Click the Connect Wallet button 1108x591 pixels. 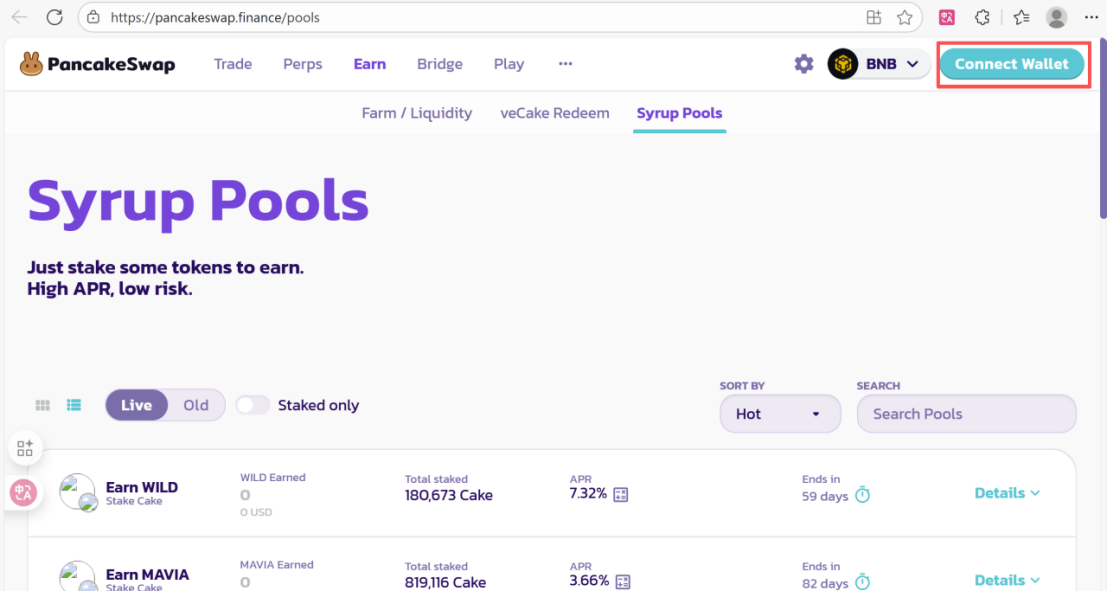pyautogui.click(x=1012, y=64)
